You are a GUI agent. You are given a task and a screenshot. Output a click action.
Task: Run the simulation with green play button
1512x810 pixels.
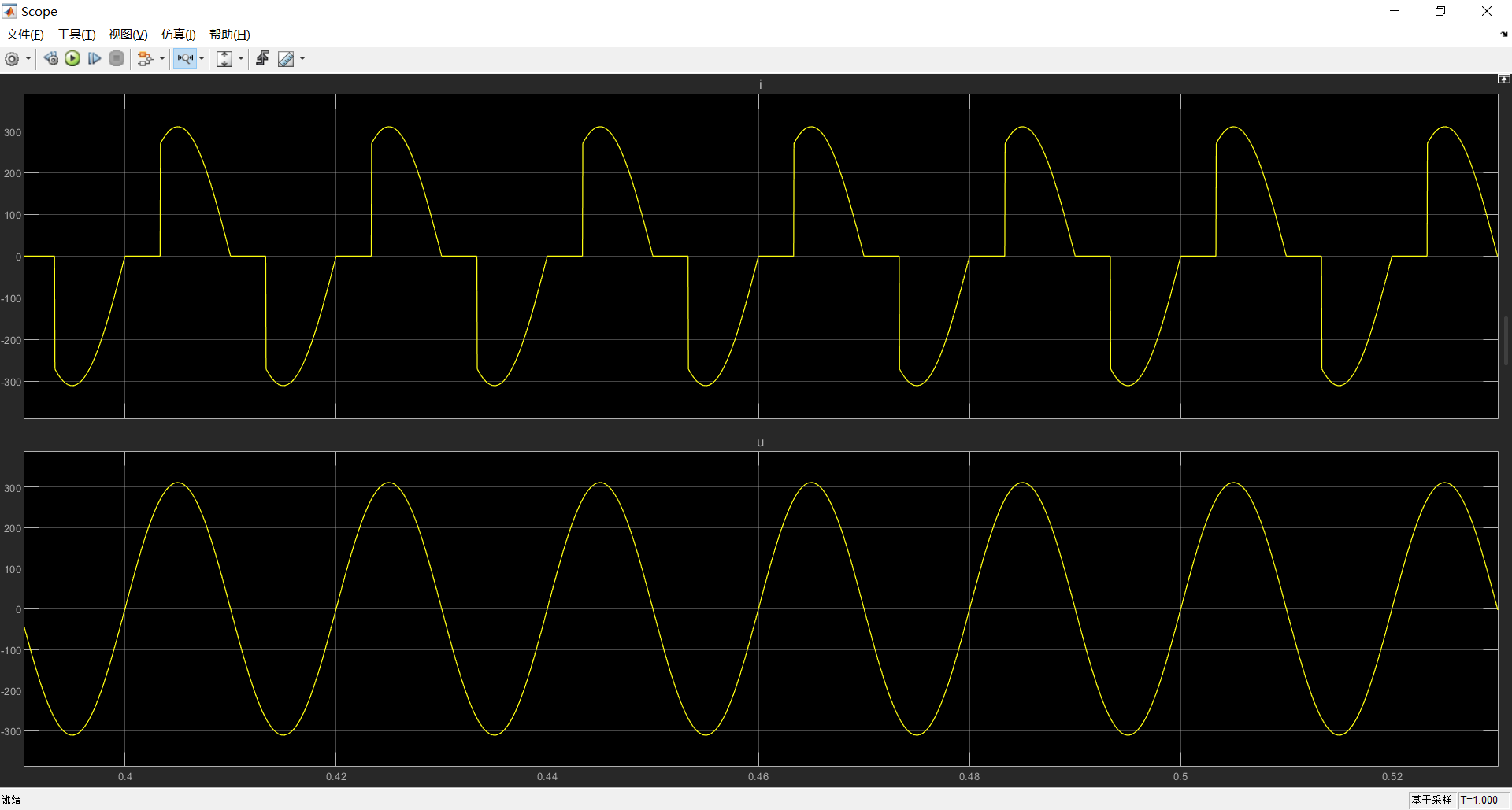tap(72, 59)
